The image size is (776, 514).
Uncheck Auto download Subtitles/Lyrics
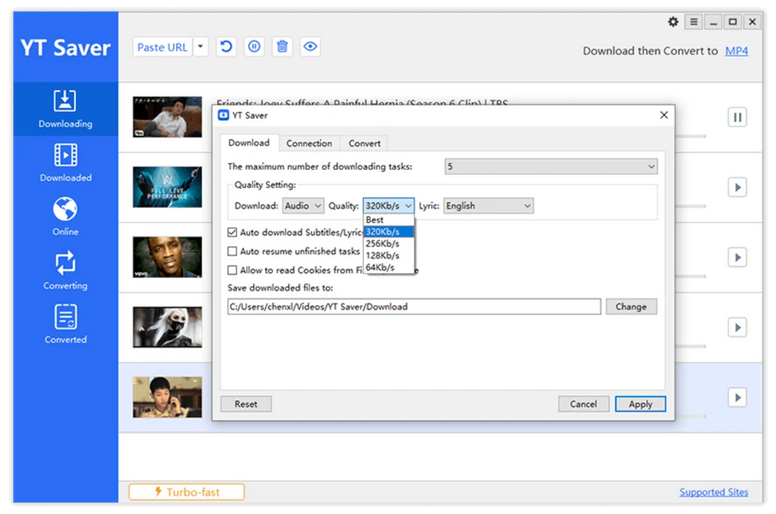click(232, 232)
